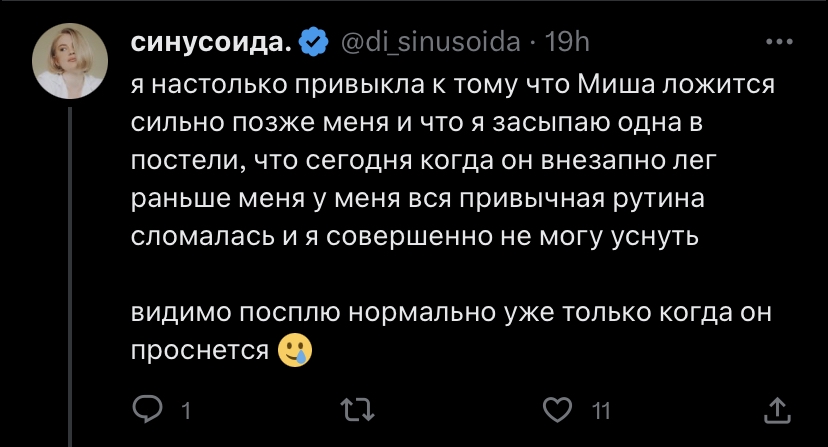The image size is (828, 447).
Task: Open the three-dot more options menu
Action: pyautogui.click(x=777, y=43)
